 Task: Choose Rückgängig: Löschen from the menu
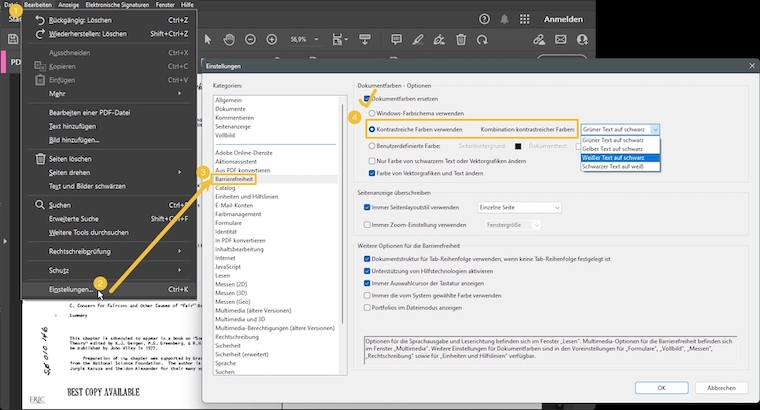tap(111, 20)
